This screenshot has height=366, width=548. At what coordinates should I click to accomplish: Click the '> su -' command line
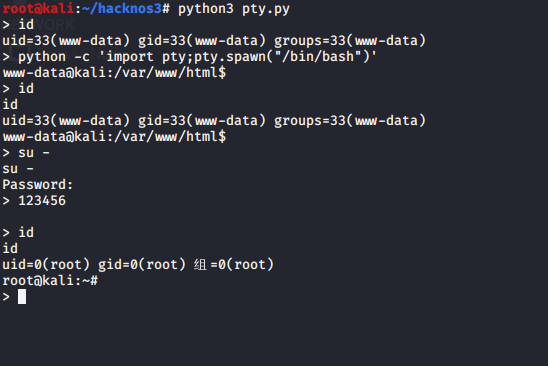26,153
